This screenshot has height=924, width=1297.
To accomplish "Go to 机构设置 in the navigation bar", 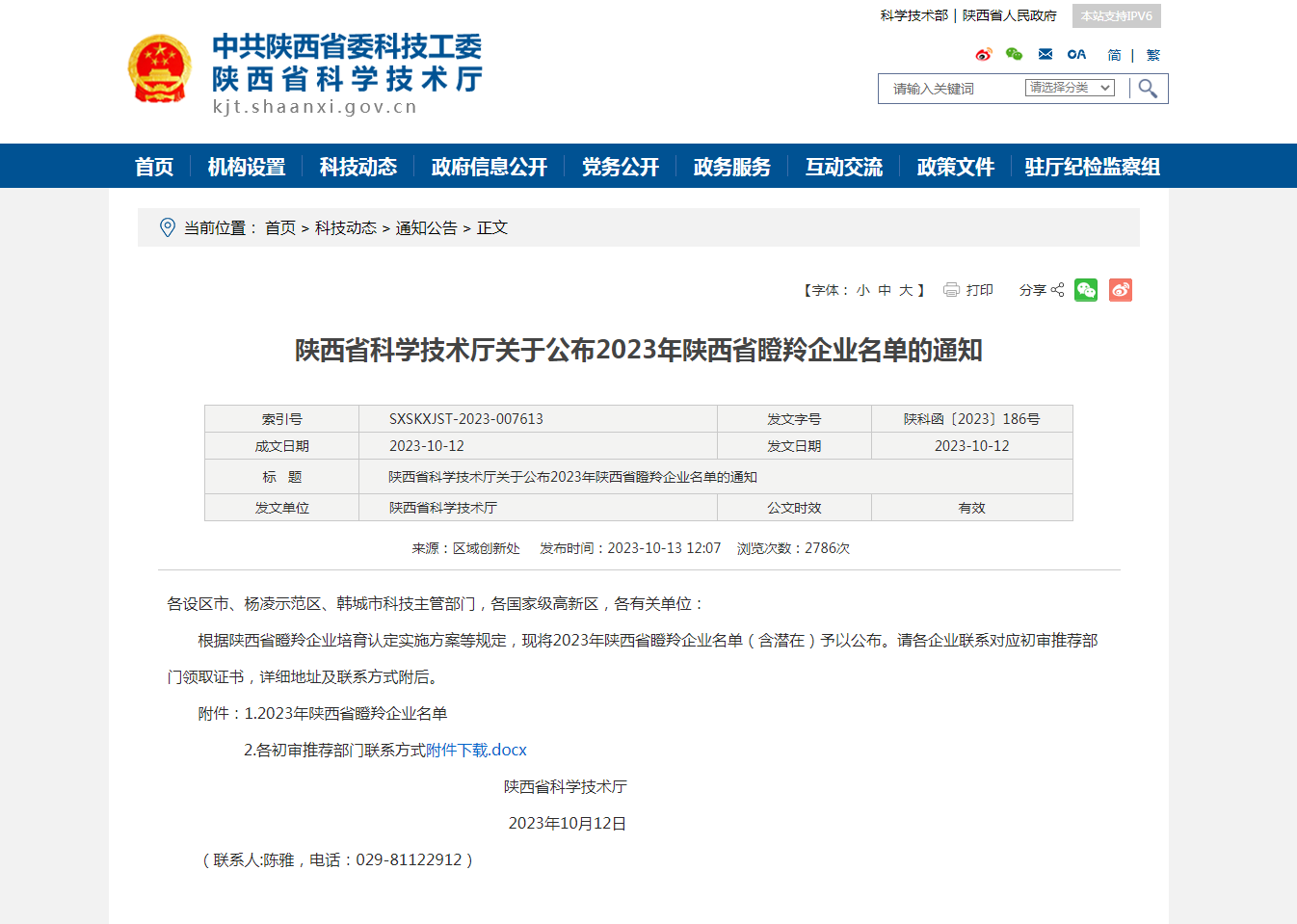I will [246, 167].
